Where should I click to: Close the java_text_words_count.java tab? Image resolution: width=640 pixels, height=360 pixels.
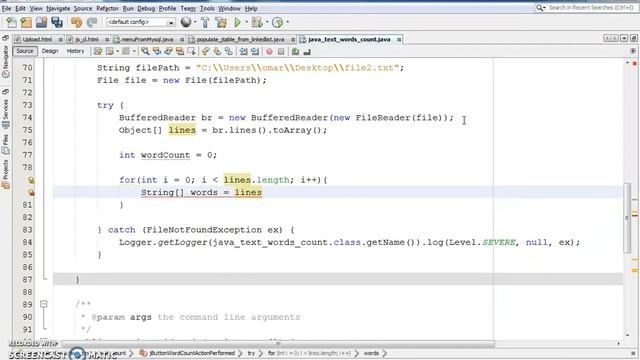point(399,40)
